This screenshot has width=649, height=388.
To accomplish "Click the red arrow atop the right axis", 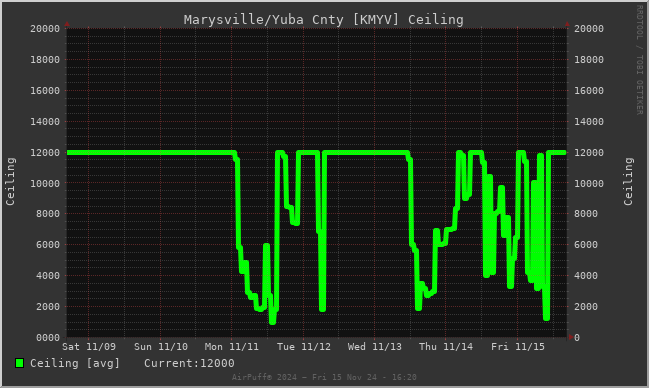I will click(567, 24).
